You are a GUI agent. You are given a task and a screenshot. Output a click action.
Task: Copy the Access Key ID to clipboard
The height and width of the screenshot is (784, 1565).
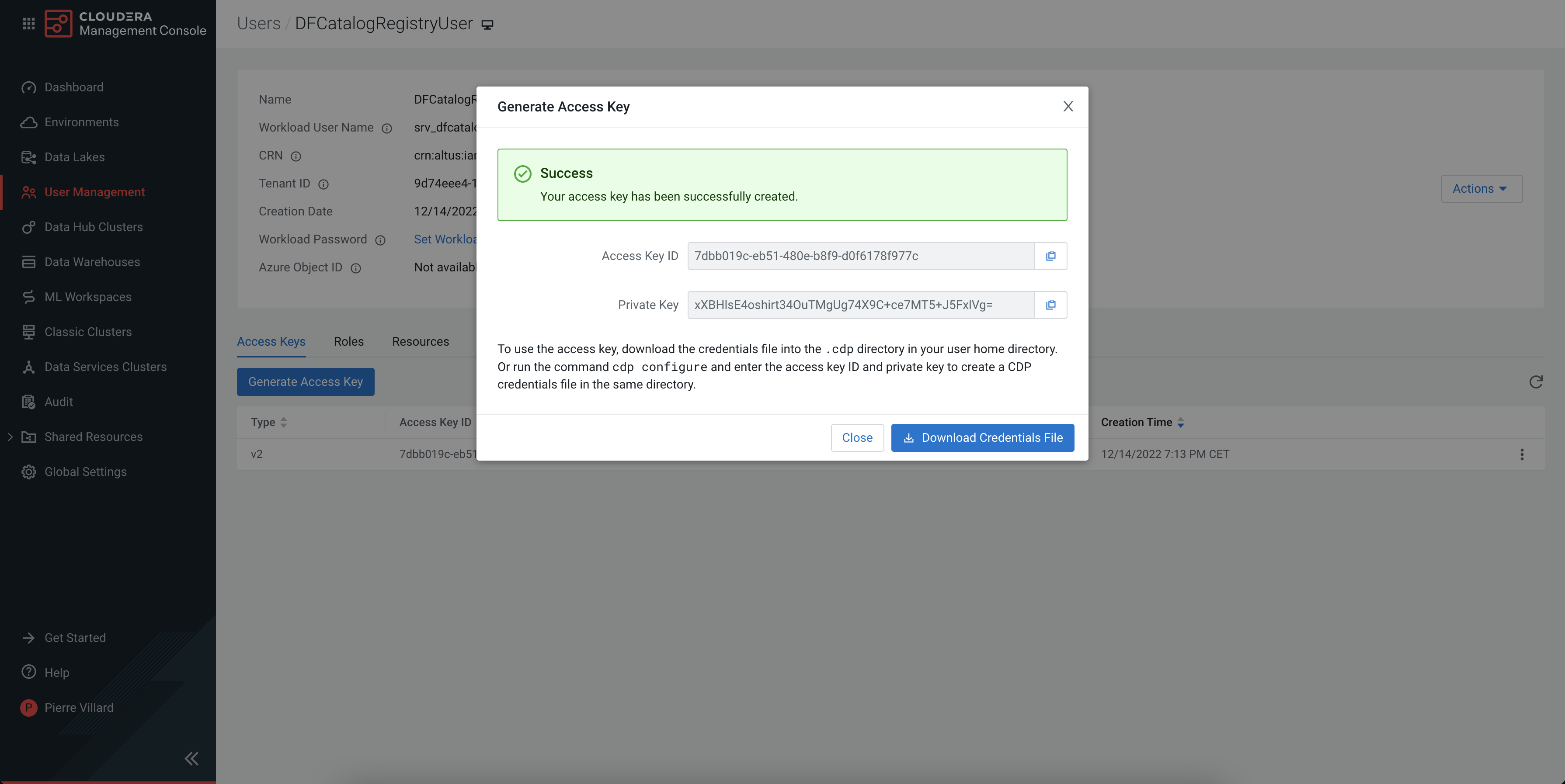[1050, 256]
